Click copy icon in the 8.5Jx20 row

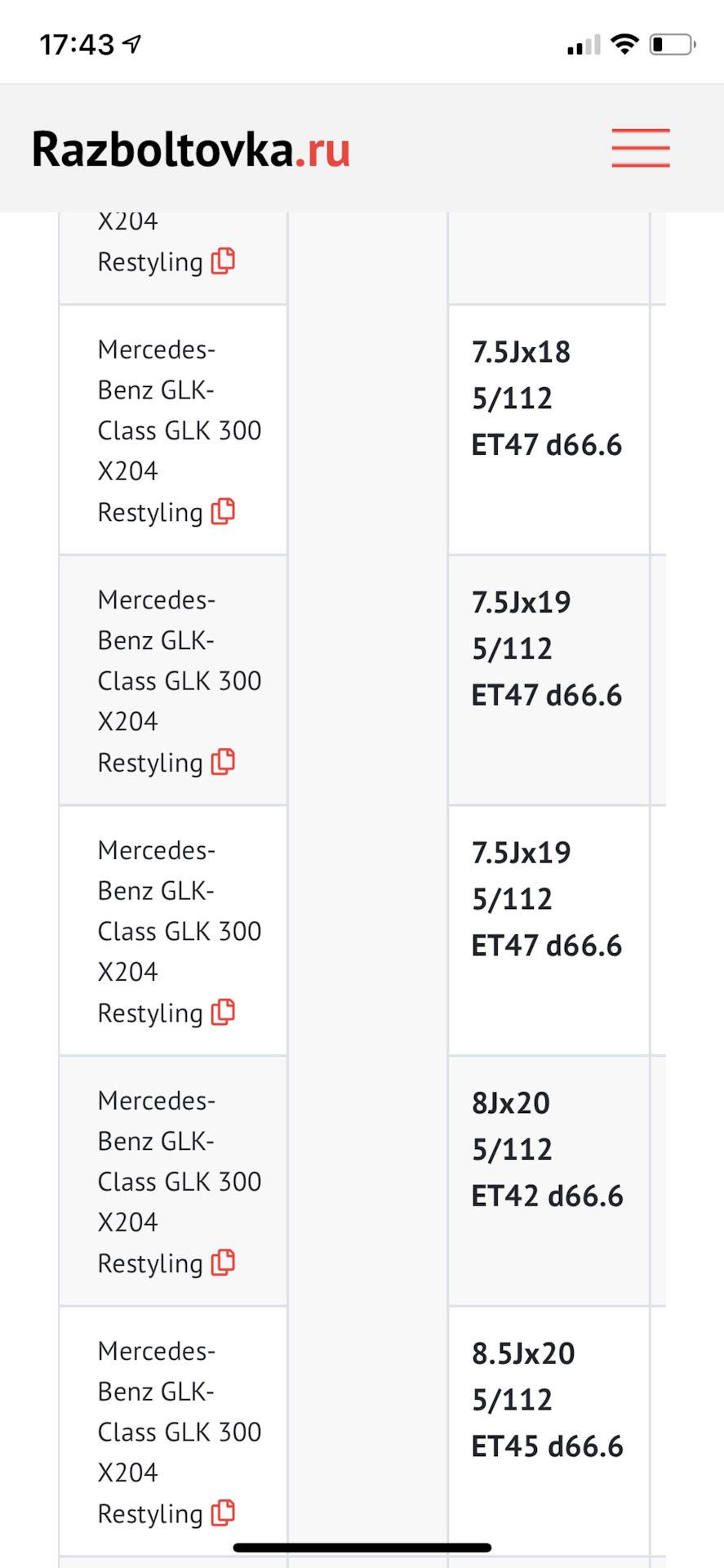[224, 1513]
